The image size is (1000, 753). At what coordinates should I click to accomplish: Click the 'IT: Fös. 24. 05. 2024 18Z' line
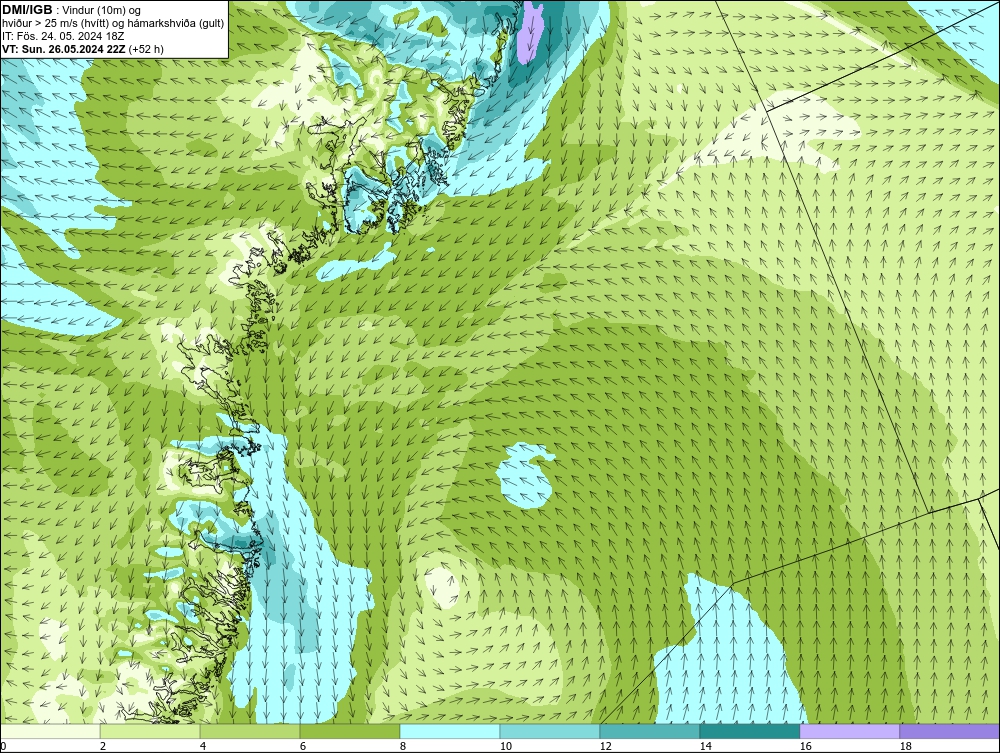pos(63,36)
